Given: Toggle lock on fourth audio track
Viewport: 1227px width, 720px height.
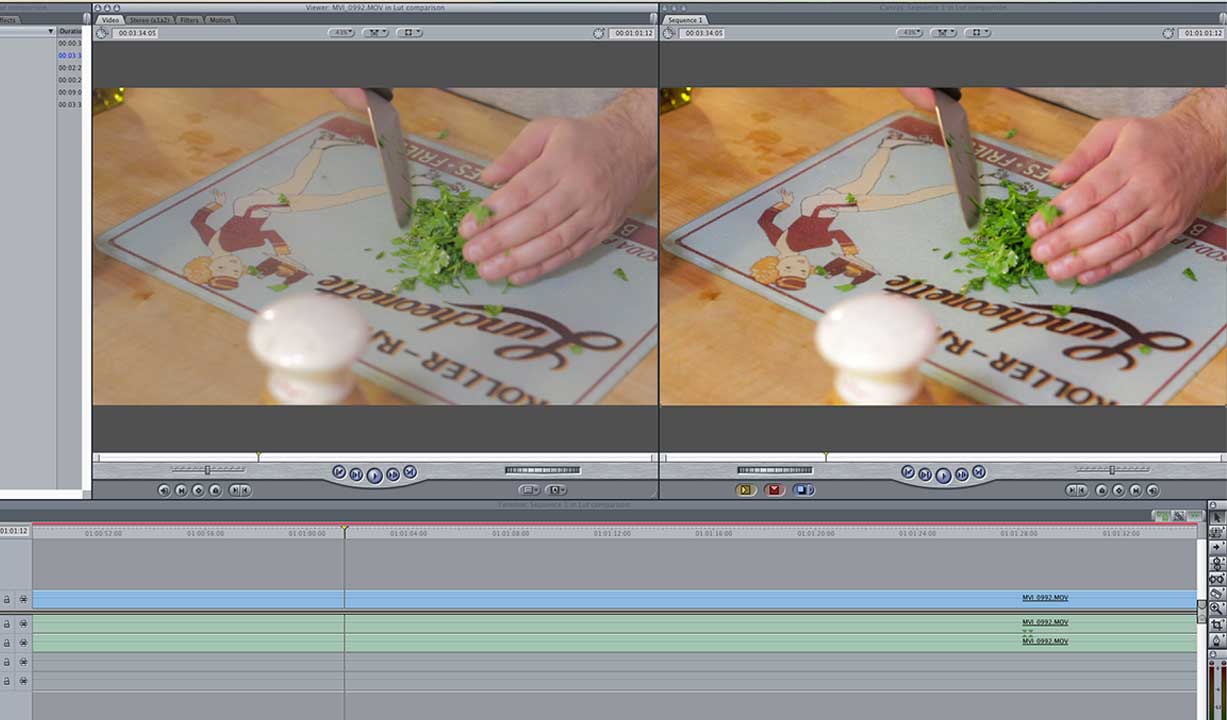Looking at the screenshot, I should coord(7,680).
